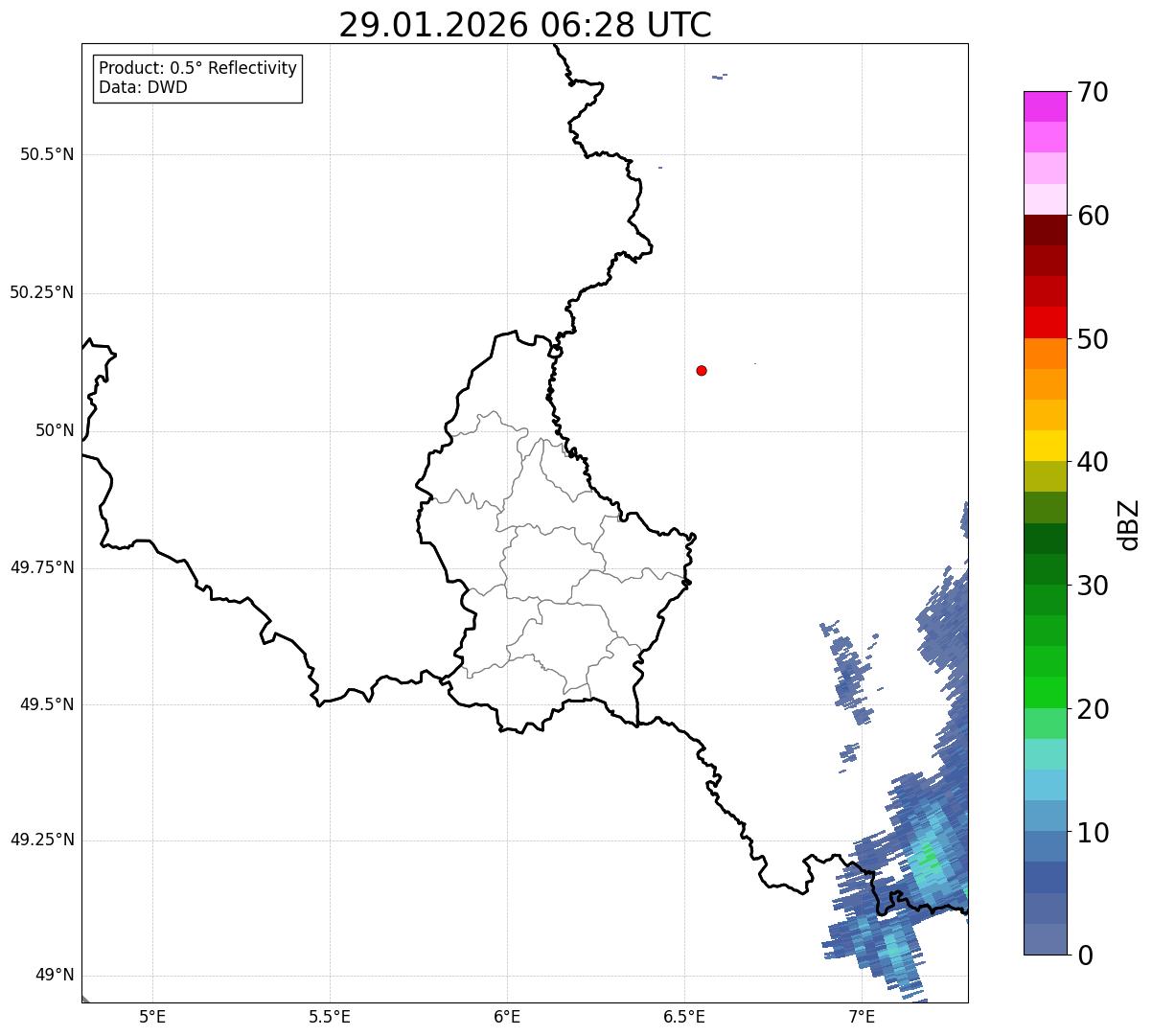Click the dark maroon colorbar segment below 60
The height and width of the screenshot is (1036, 1152).
(1045, 230)
